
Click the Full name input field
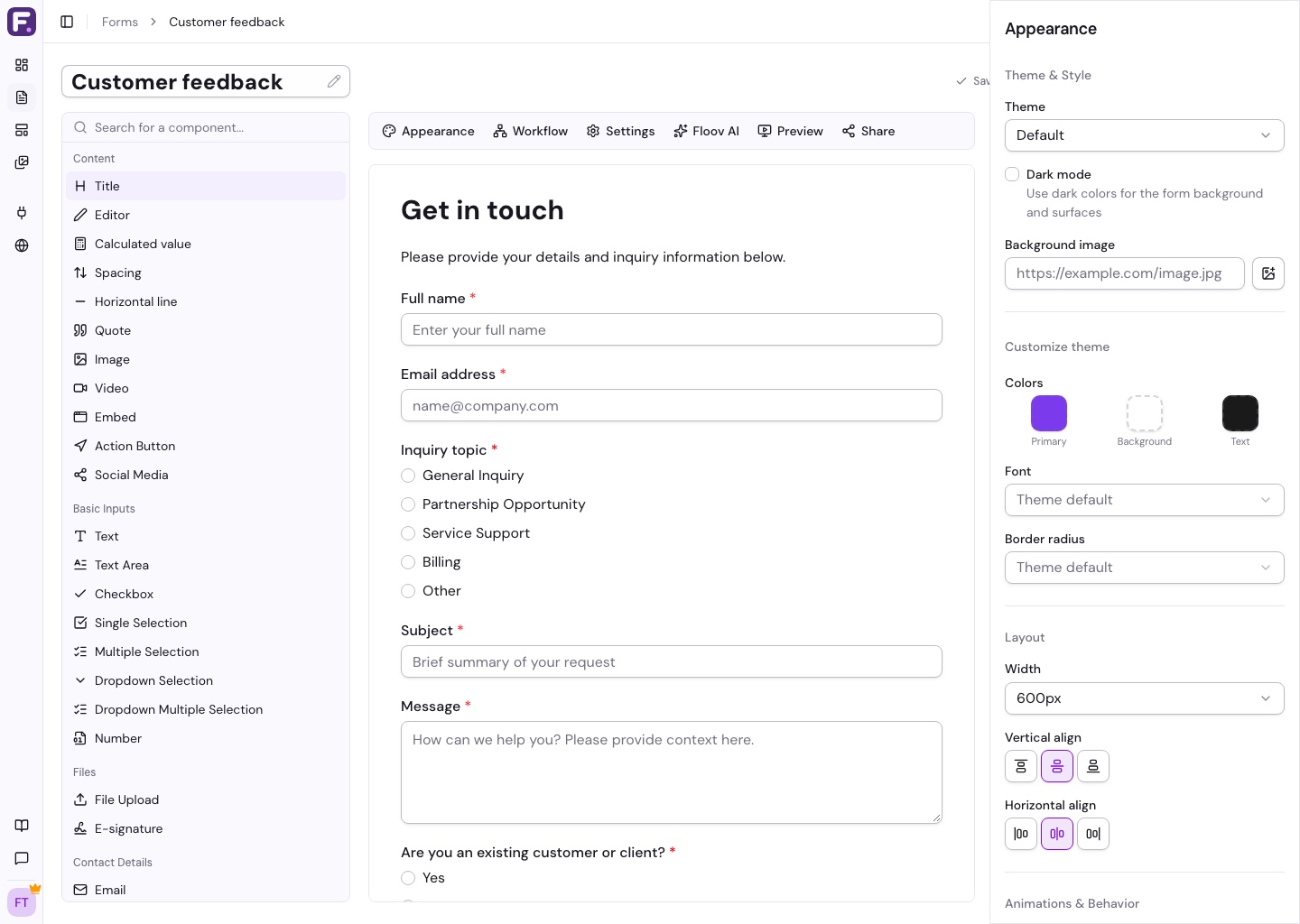tap(672, 329)
